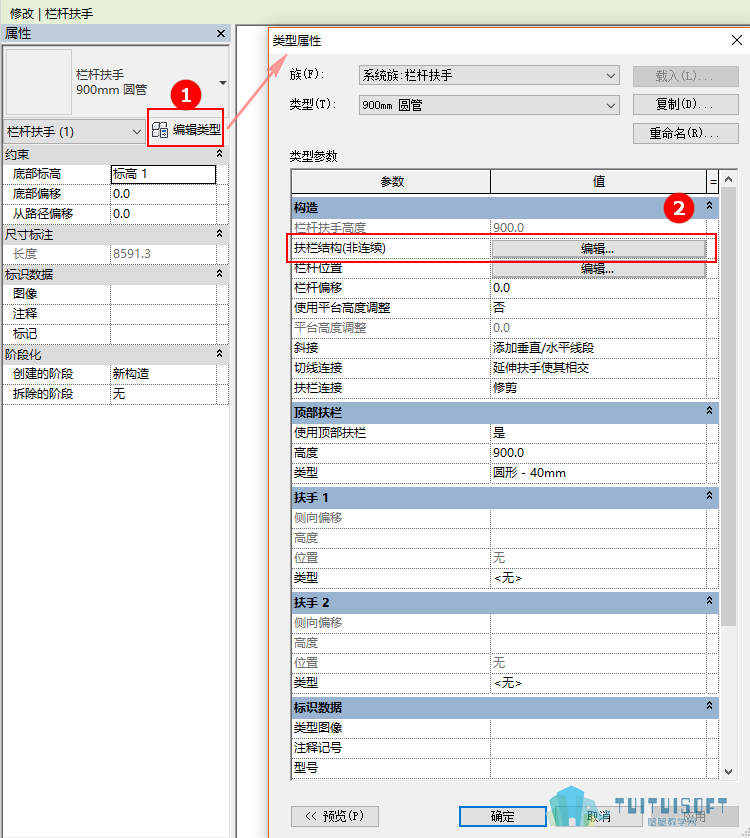The image size is (750, 838).
Task: Click the 型号 value cell
Action: [x=598, y=768]
